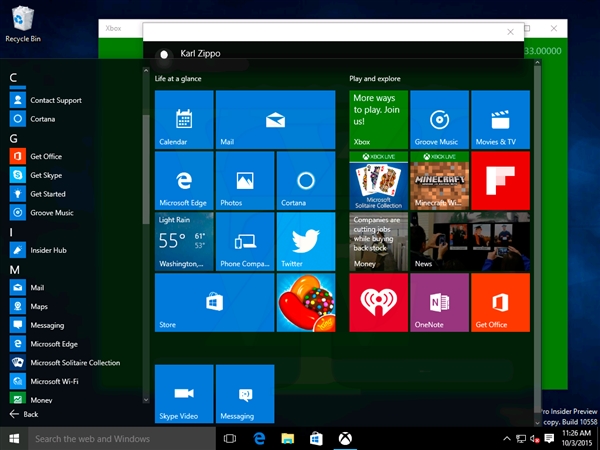This screenshot has width=600, height=450.
Task: Open the Store tile
Action: pos(214,303)
